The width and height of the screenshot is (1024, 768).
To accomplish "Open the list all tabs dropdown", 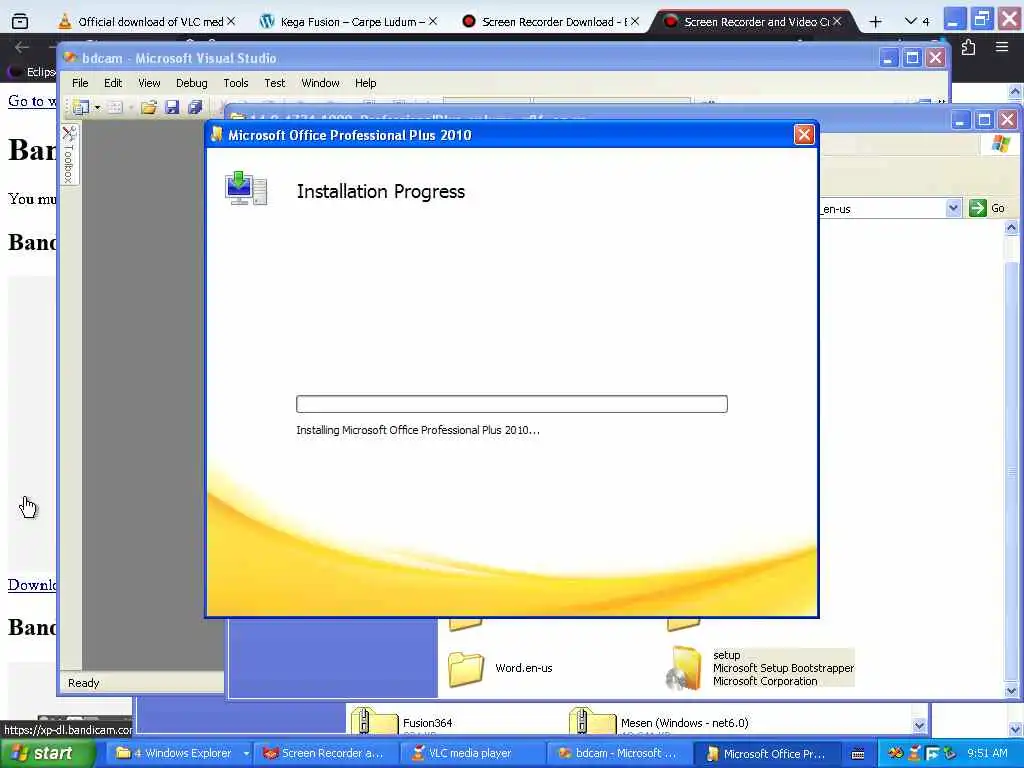I will point(916,22).
